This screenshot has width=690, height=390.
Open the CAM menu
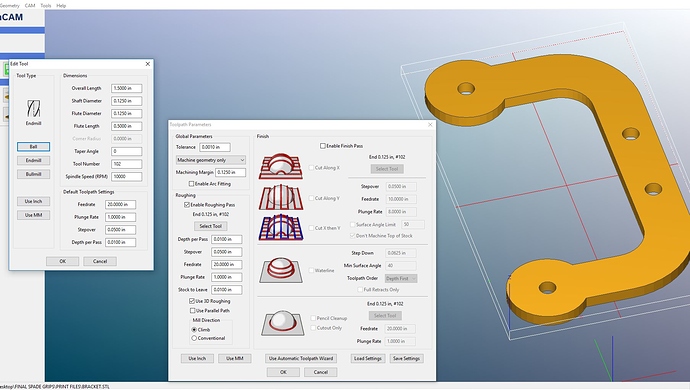pyautogui.click(x=30, y=6)
